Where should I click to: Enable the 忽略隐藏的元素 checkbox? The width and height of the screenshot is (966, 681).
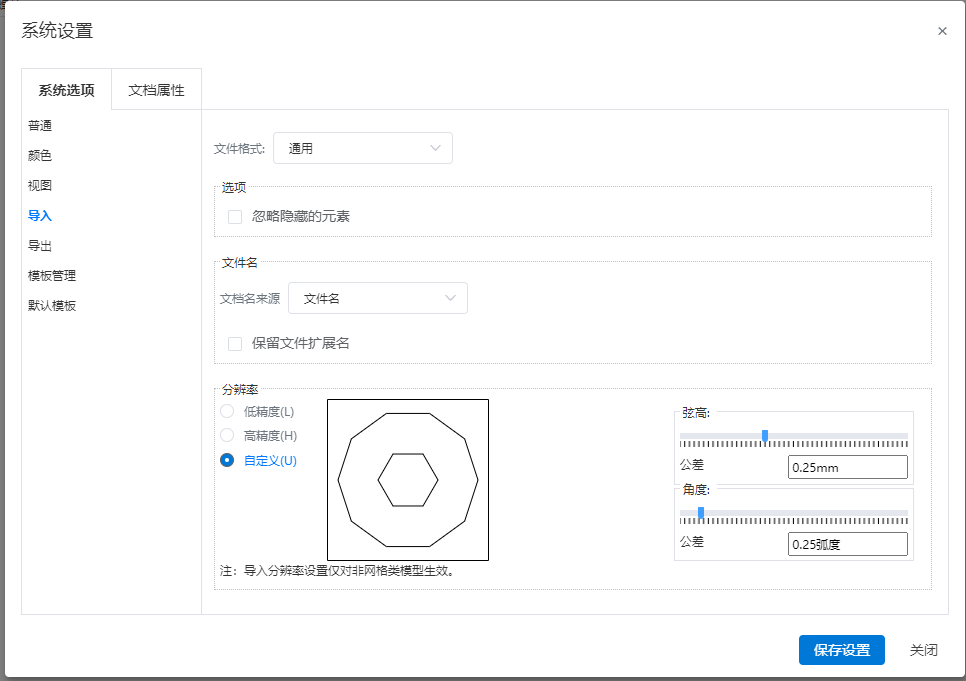click(235, 217)
